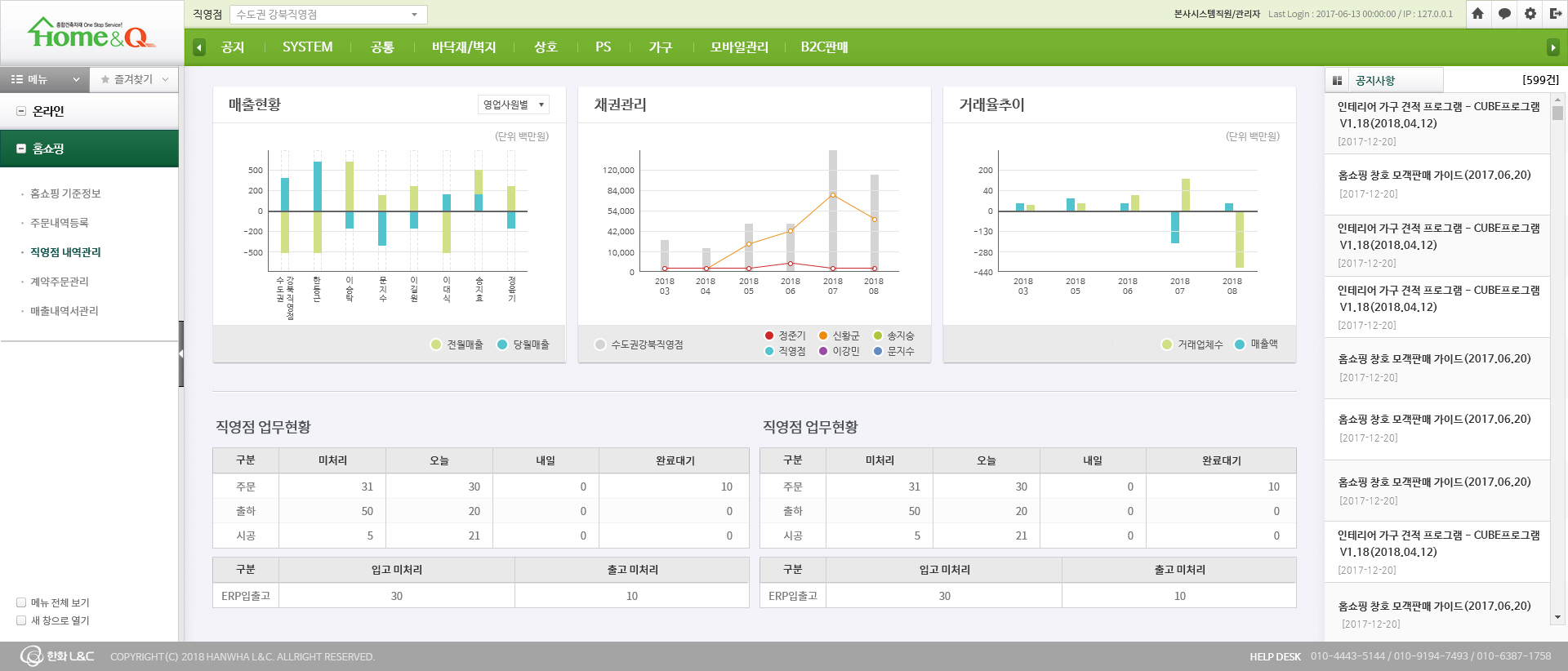
Task: Click the notice list scrollbar down arrow
Action: pyautogui.click(x=1558, y=618)
